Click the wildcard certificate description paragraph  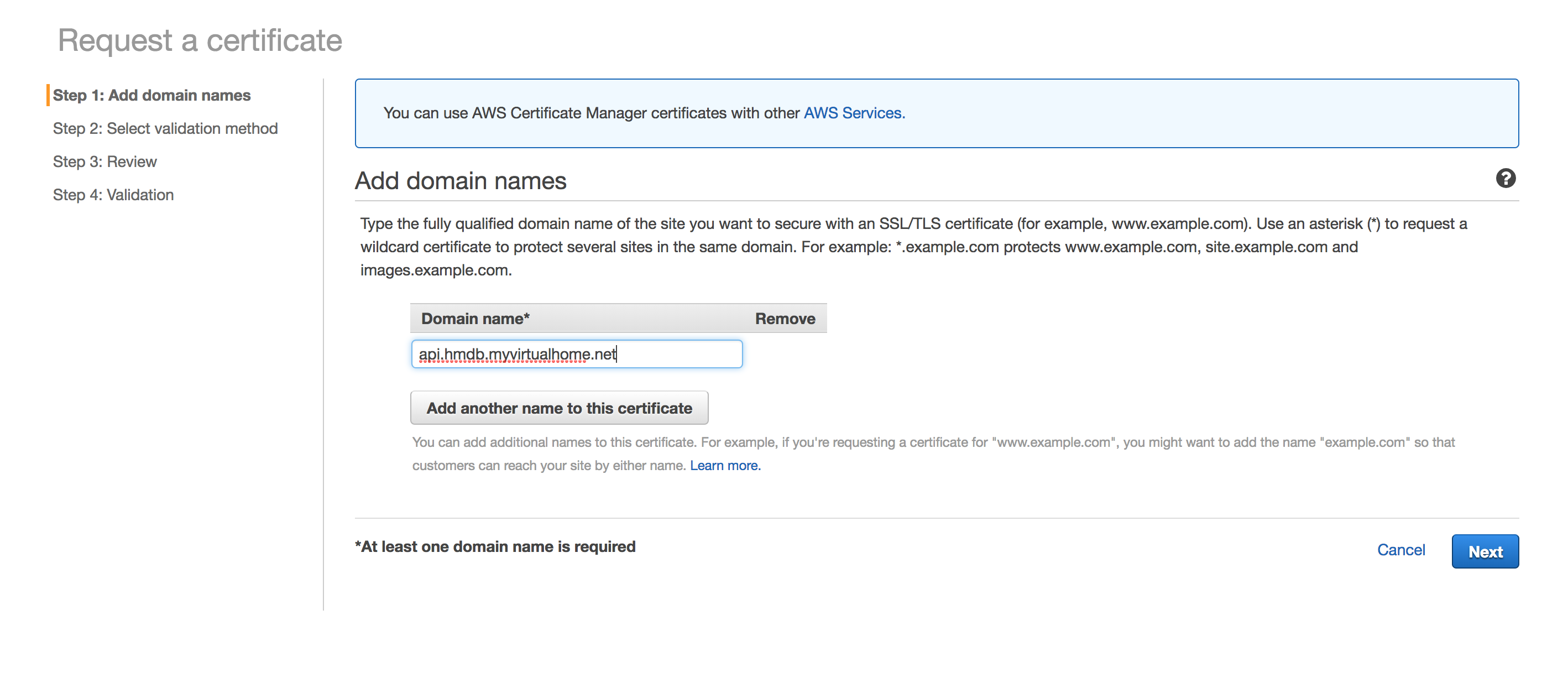pos(913,247)
